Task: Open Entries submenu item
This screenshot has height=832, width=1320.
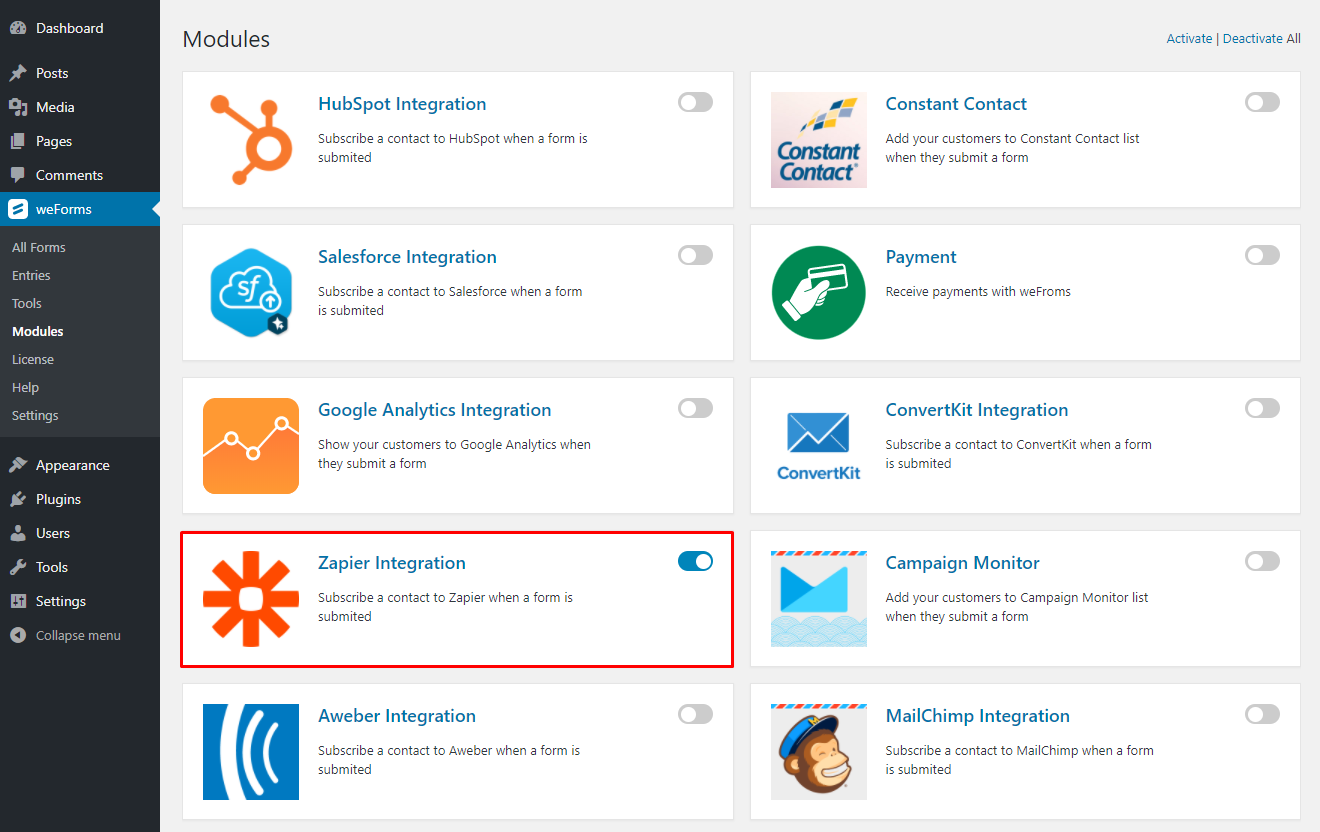Action: click(x=31, y=275)
